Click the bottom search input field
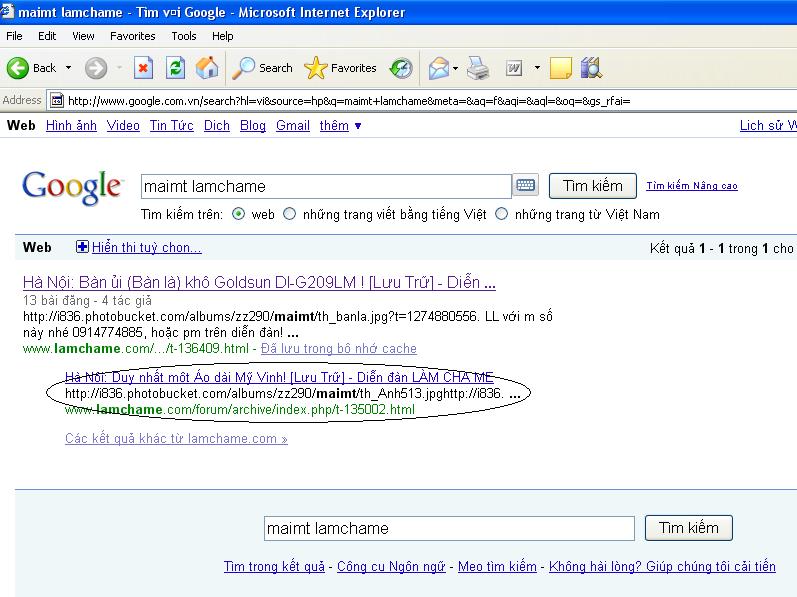 click(x=449, y=528)
